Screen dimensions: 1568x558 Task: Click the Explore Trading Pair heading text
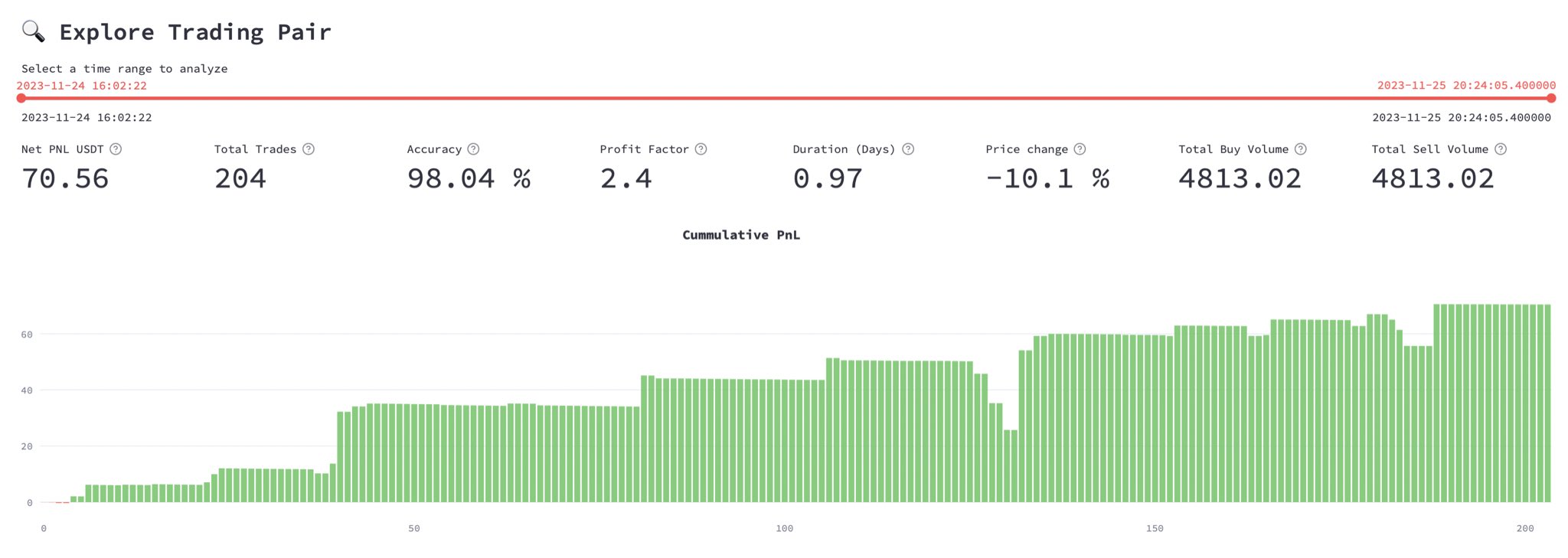click(196, 32)
